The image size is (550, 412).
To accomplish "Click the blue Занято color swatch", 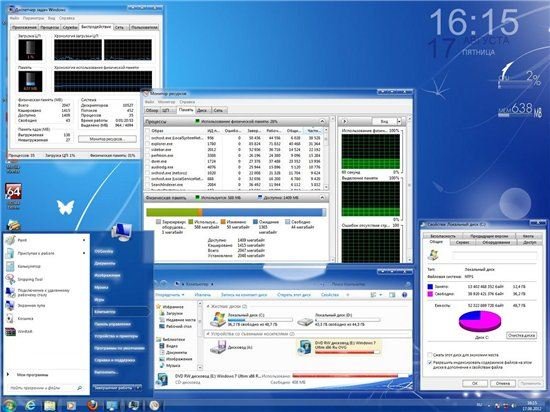I will [430, 286].
